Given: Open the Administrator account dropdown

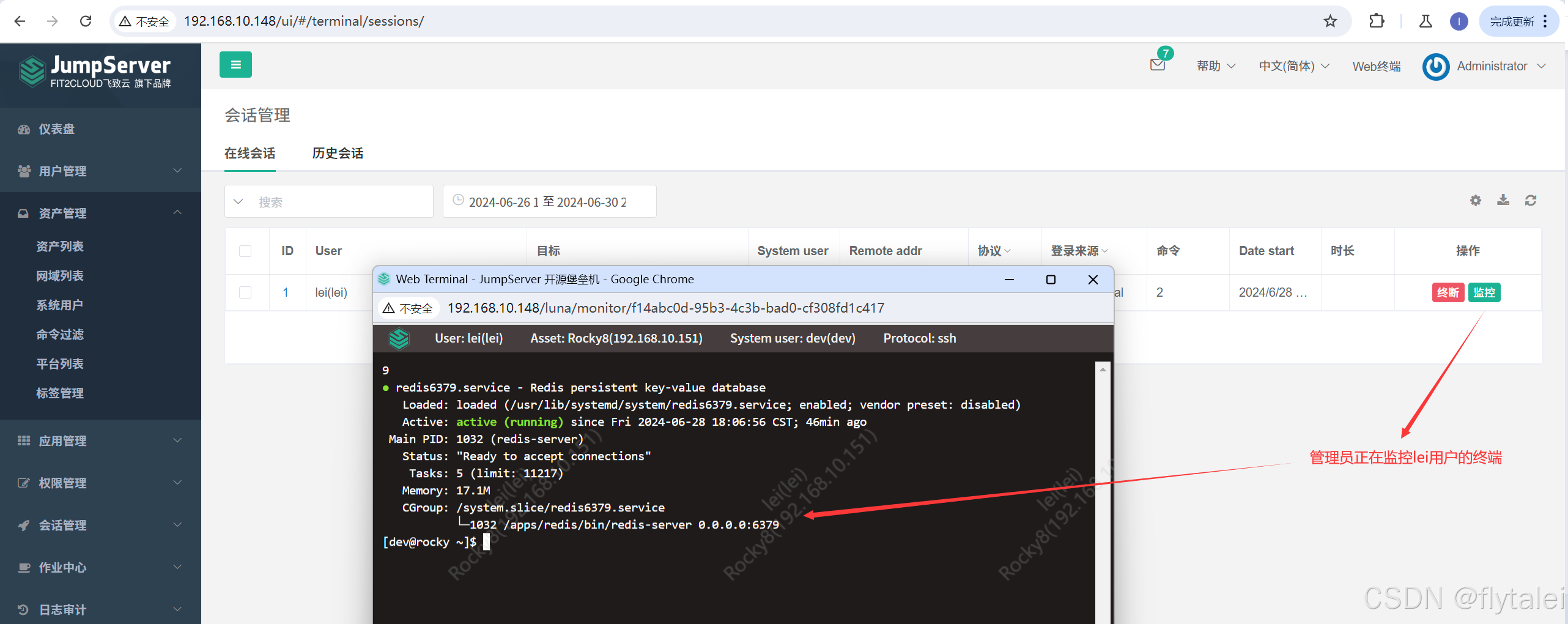Looking at the screenshot, I should click(x=1501, y=66).
